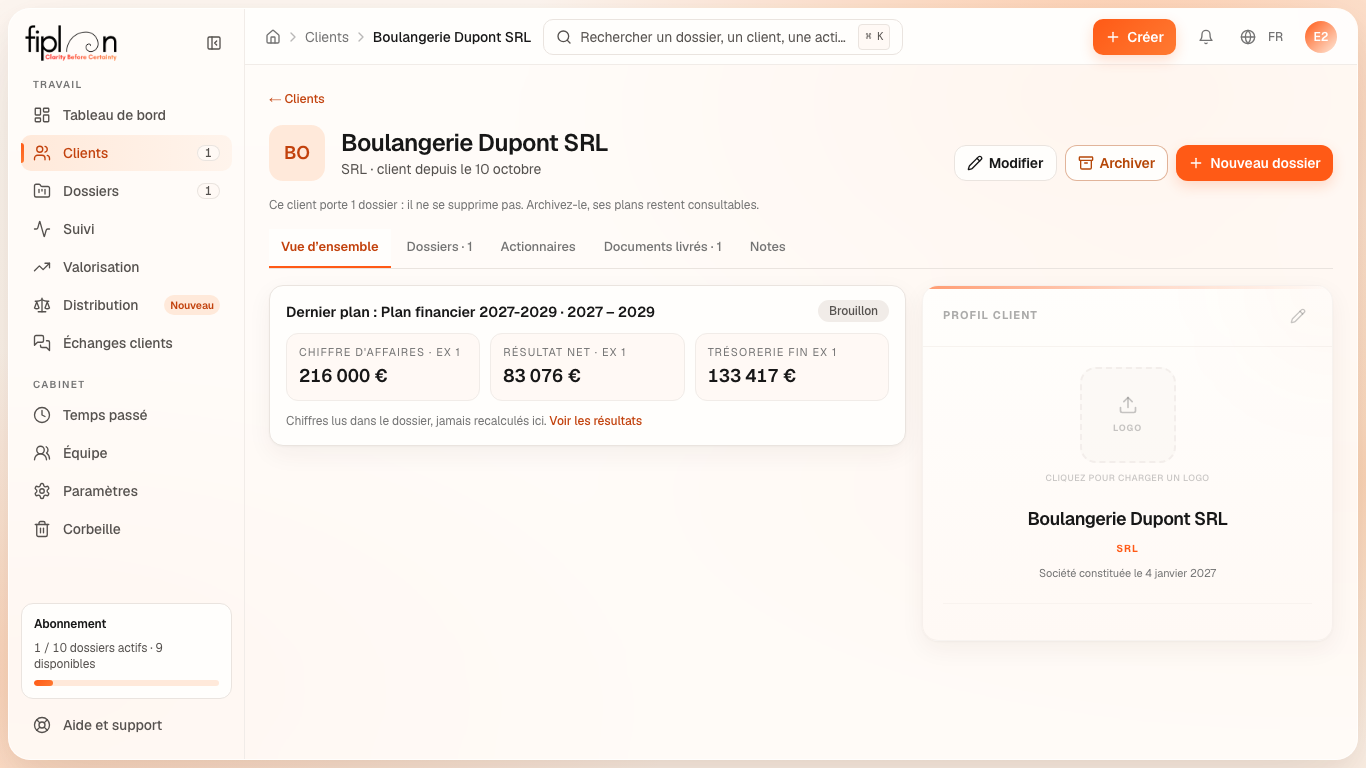1366x768 pixels.
Task: Click the Archiver button
Action: [x=1116, y=163]
